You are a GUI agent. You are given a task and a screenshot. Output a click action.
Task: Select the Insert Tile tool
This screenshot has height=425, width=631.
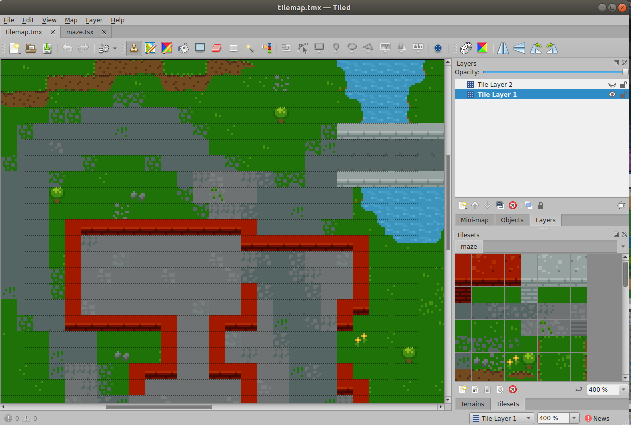click(385, 48)
